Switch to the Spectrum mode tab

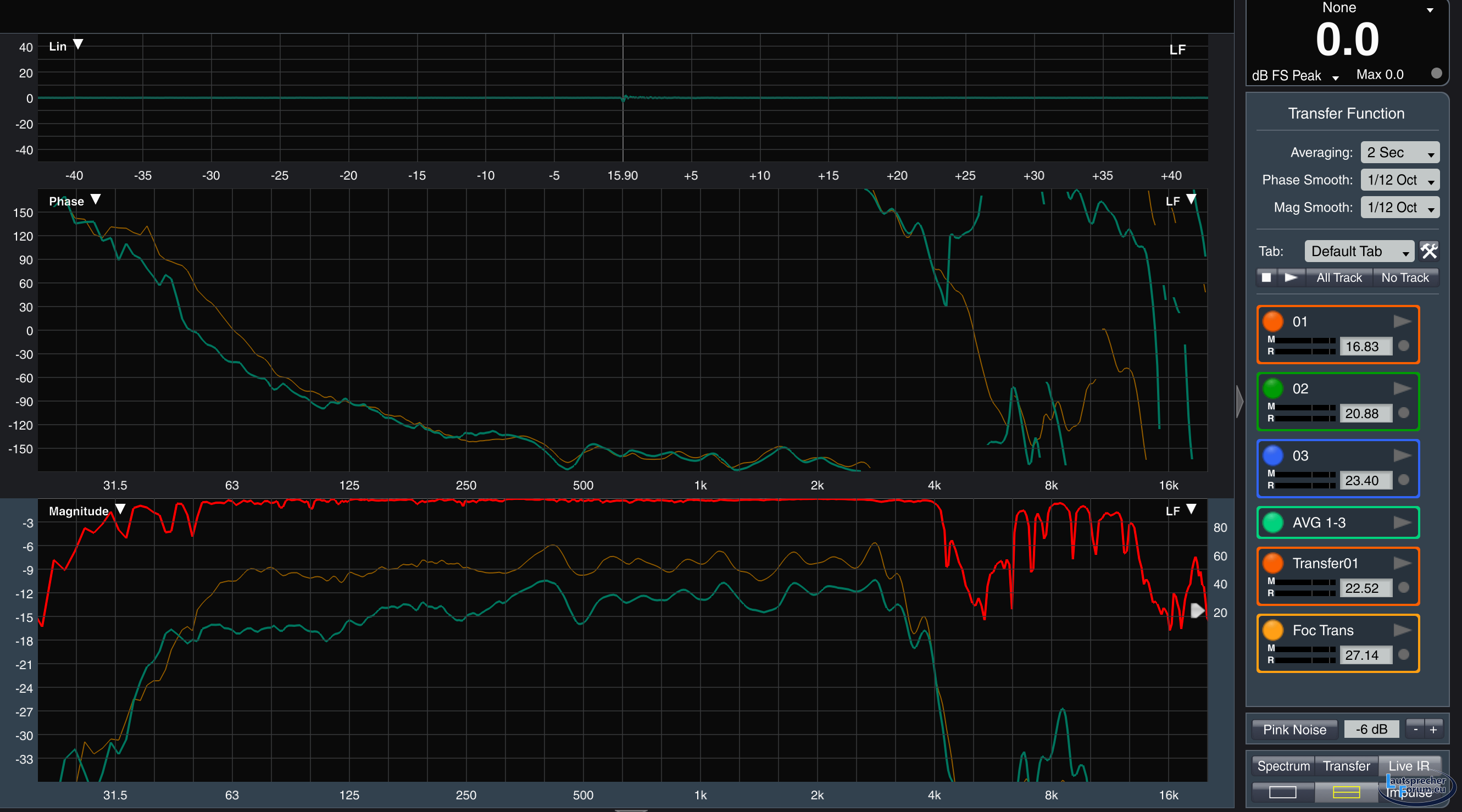point(1283,766)
